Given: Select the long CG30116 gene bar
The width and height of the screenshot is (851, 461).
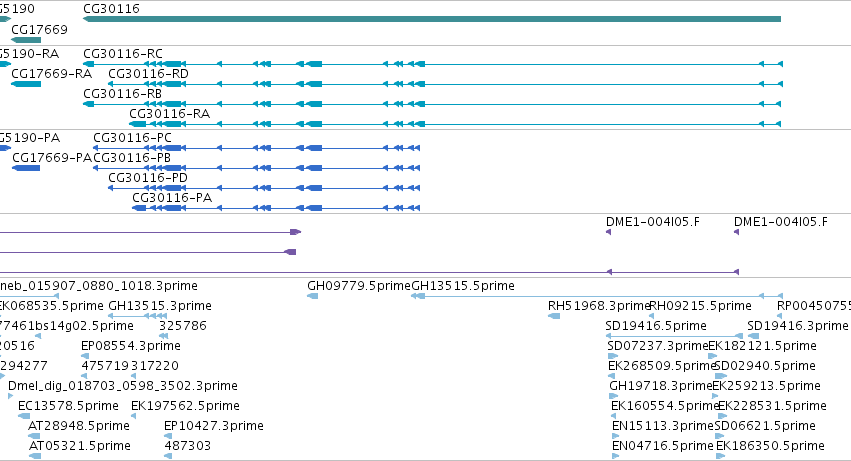Looking at the screenshot, I should coord(432,19).
